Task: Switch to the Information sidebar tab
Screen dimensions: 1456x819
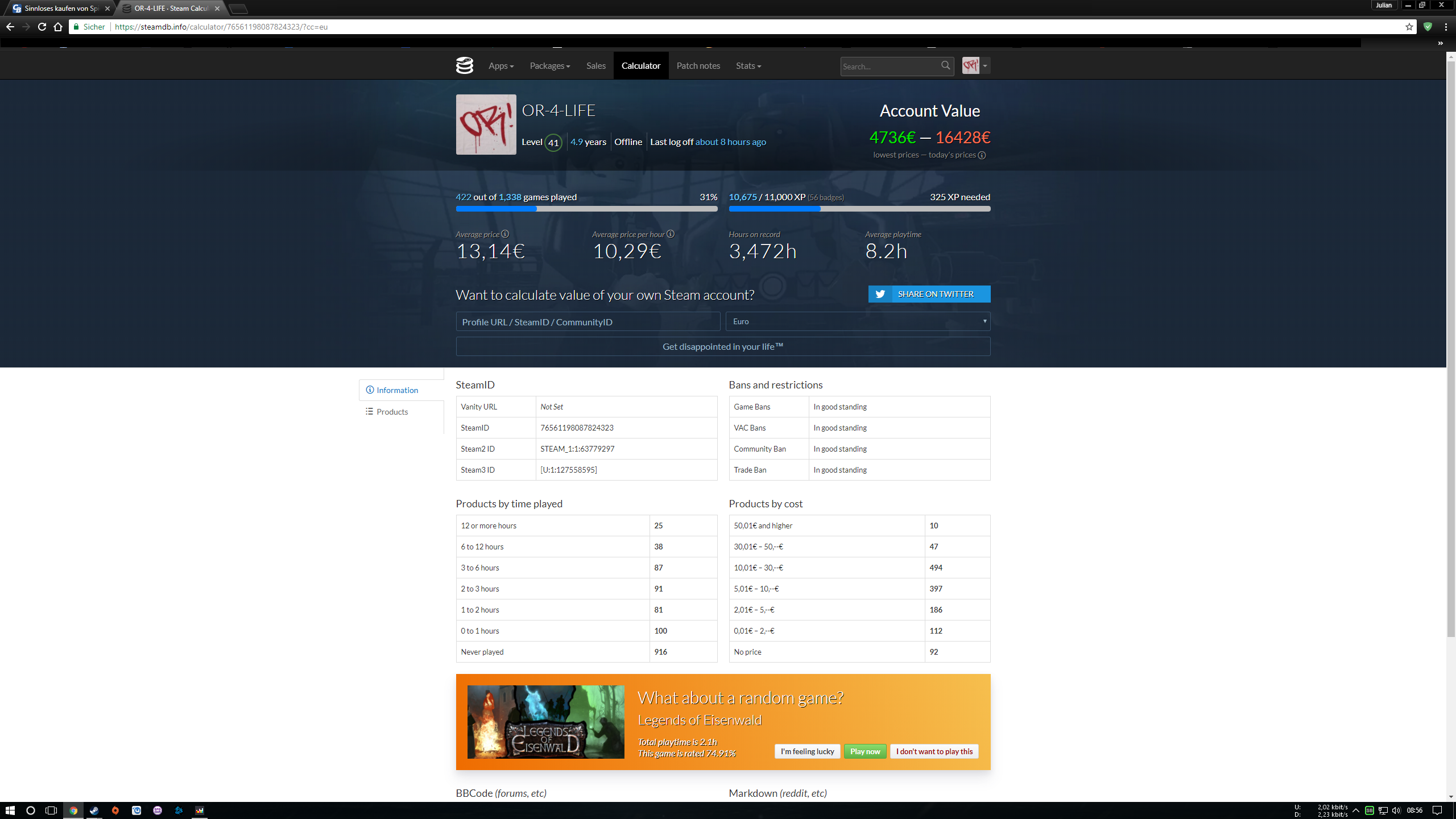Action: tap(401, 390)
